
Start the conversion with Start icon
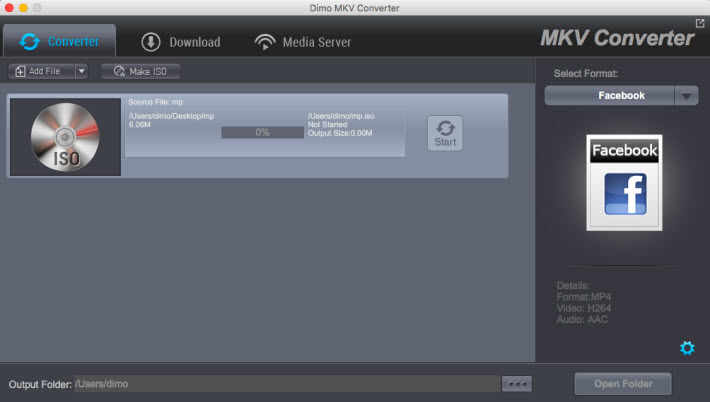(x=445, y=134)
